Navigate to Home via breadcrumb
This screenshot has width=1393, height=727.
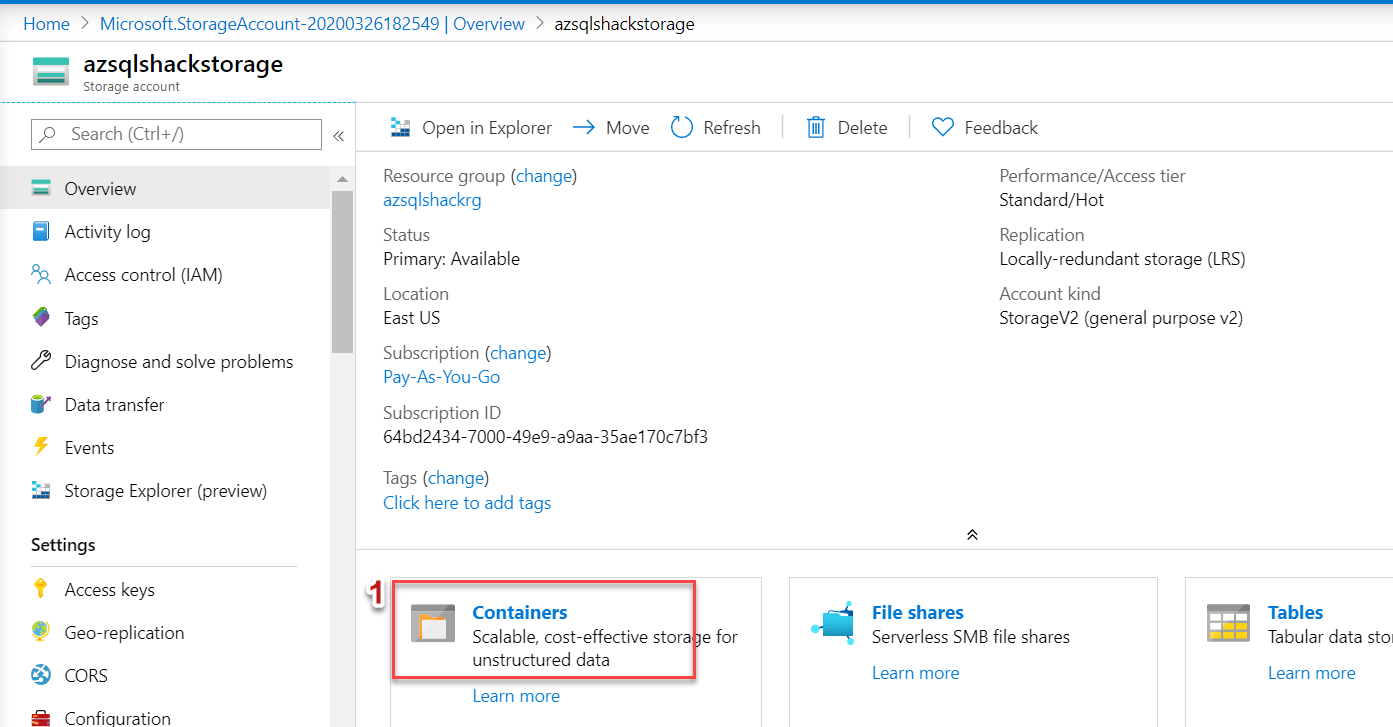(46, 23)
